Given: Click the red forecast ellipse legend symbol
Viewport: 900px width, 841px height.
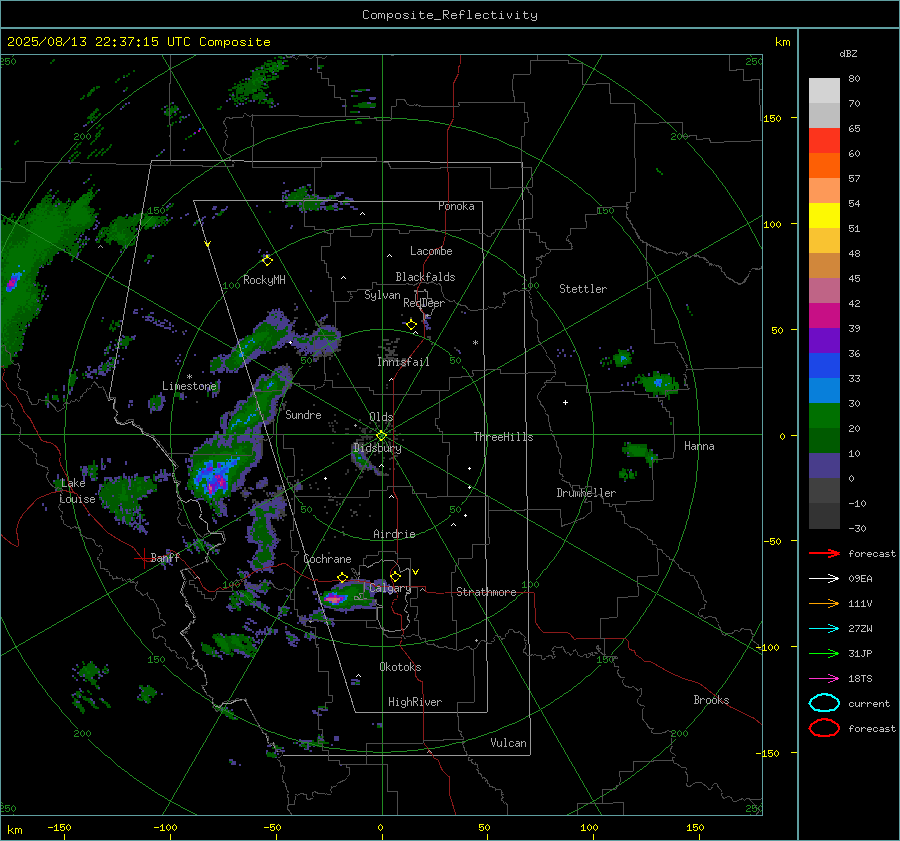Looking at the screenshot, I should [824, 728].
